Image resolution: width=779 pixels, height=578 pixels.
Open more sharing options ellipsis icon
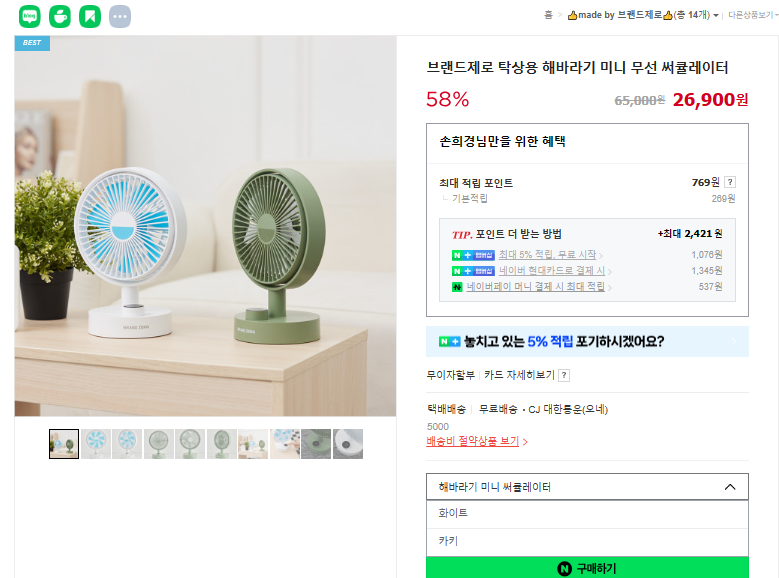pyautogui.click(x=120, y=16)
